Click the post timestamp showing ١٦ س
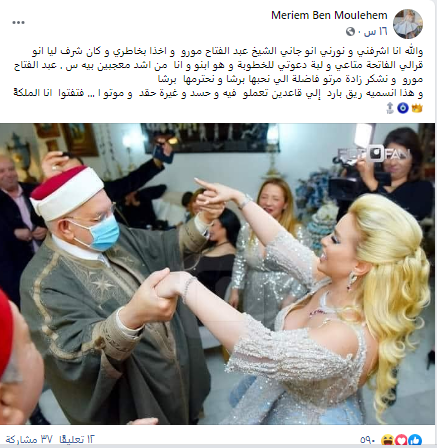This screenshot has width=437, height=448. [376, 32]
